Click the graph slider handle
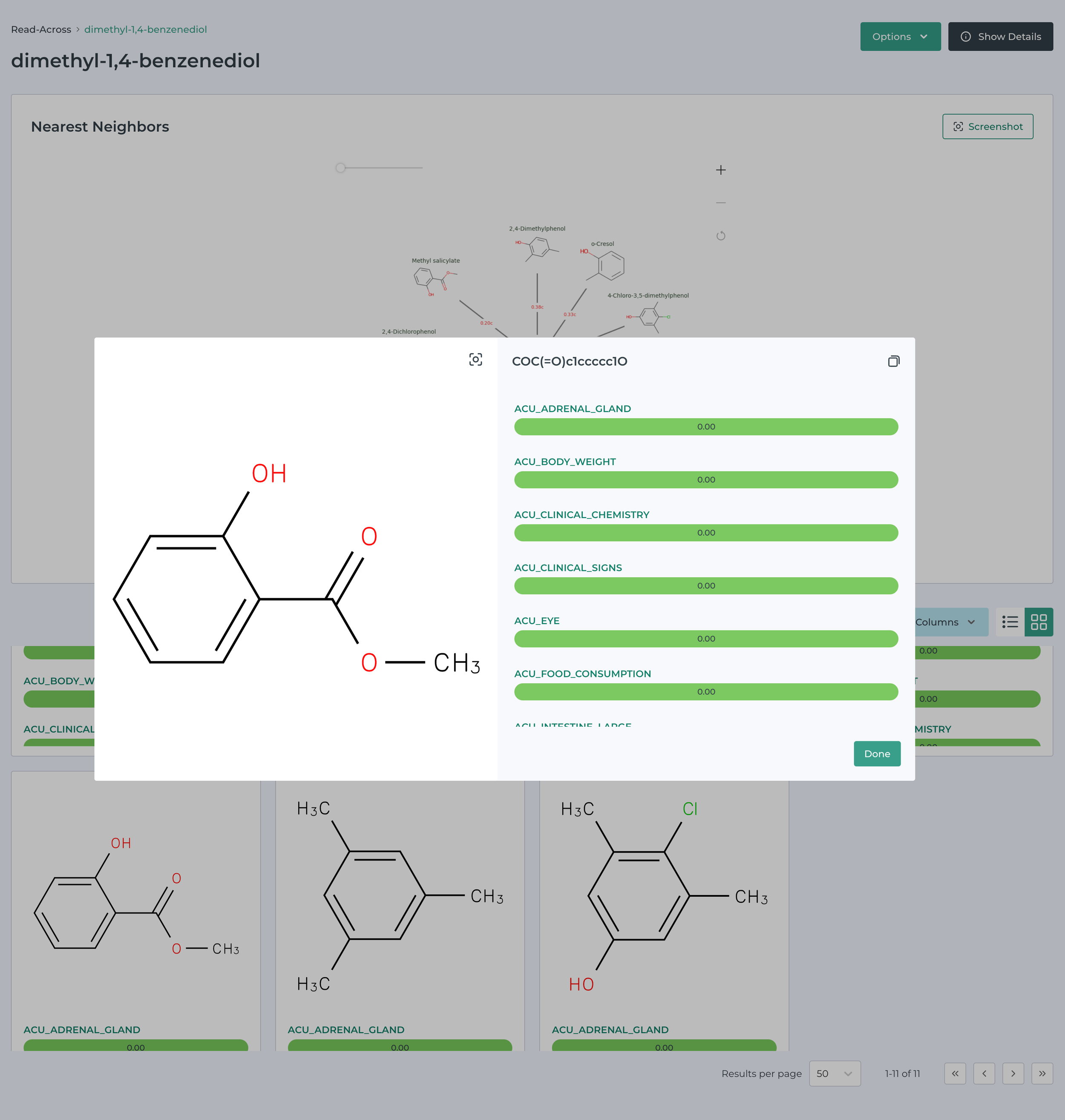 [x=340, y=167]
